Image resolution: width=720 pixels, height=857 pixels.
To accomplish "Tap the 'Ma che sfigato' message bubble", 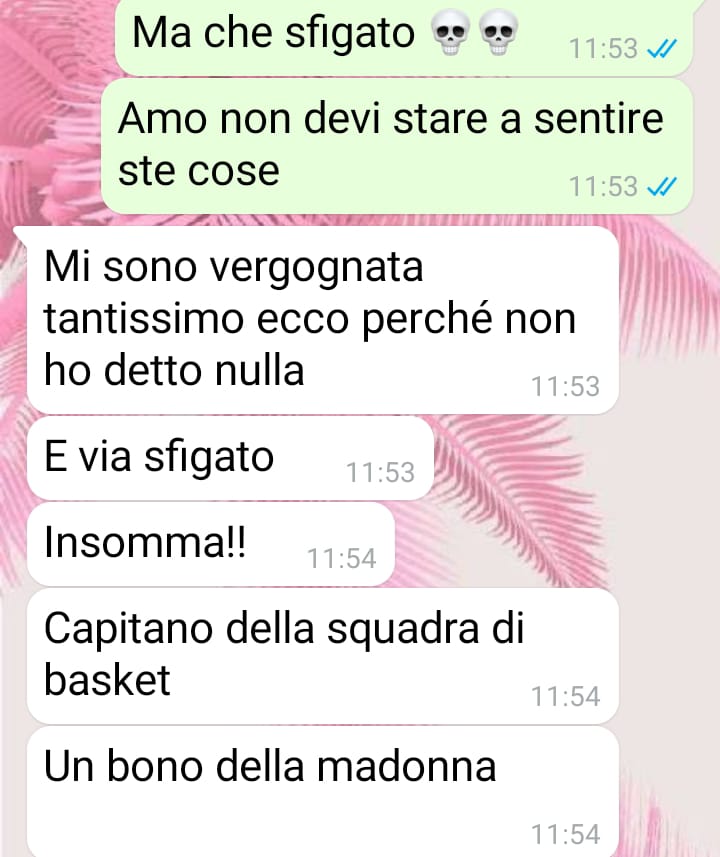I will [x=403, y=36].
